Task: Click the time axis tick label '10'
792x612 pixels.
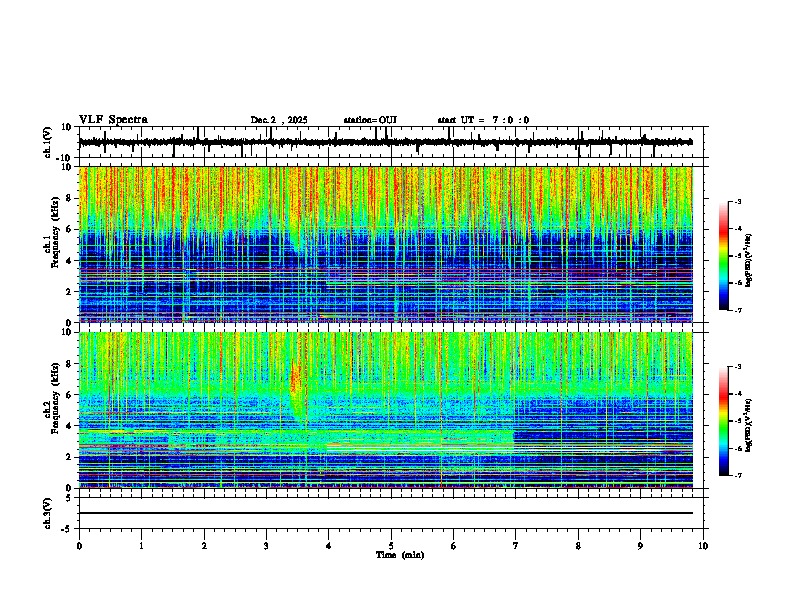Action: tap(703, 546)
